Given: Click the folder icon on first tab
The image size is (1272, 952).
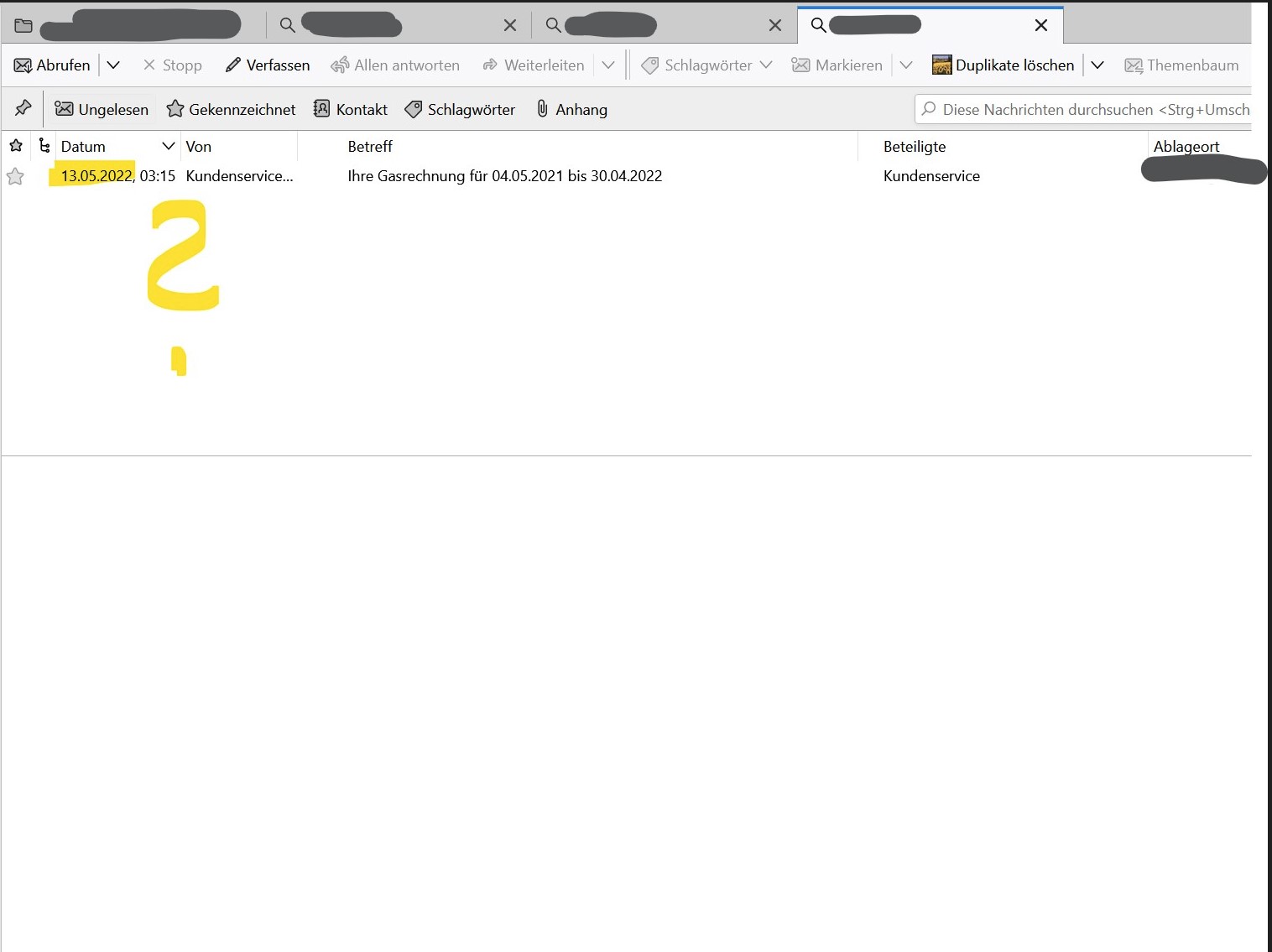Looking at the screenshot, I should click(x=23, y=25).
